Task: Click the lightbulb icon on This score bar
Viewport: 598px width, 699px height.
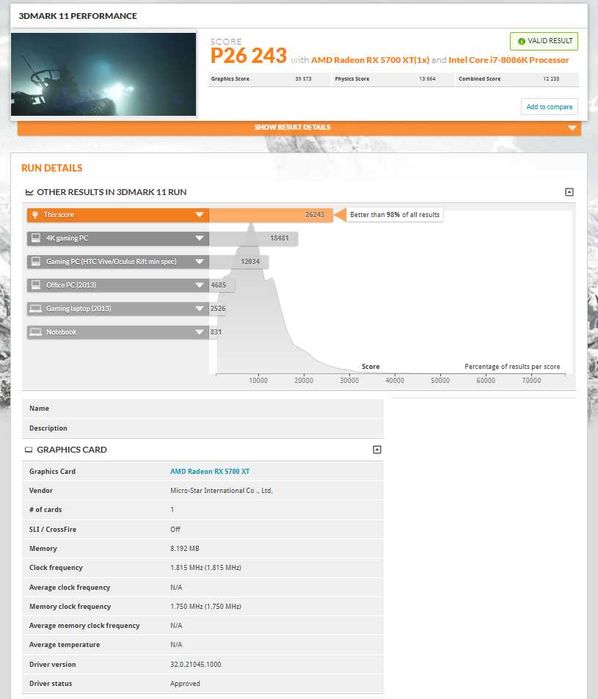Action: [x=35, y=215]
